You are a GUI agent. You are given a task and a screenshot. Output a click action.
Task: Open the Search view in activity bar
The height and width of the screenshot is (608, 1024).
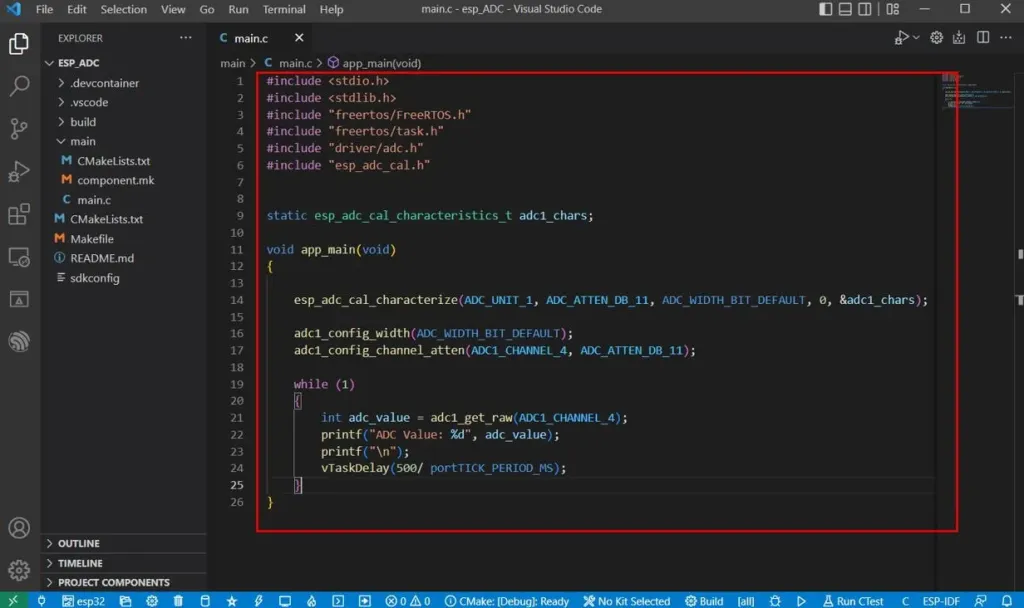click(19, 86)
